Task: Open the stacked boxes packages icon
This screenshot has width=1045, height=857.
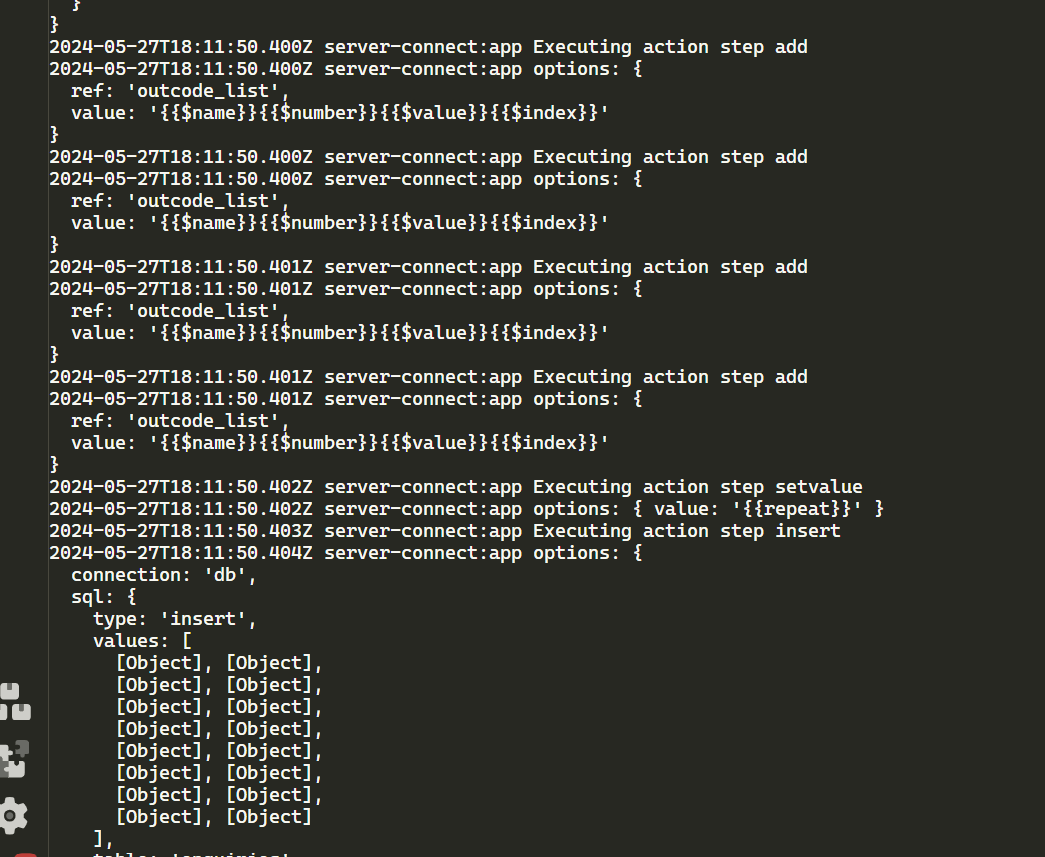Action: pos(15,702)
